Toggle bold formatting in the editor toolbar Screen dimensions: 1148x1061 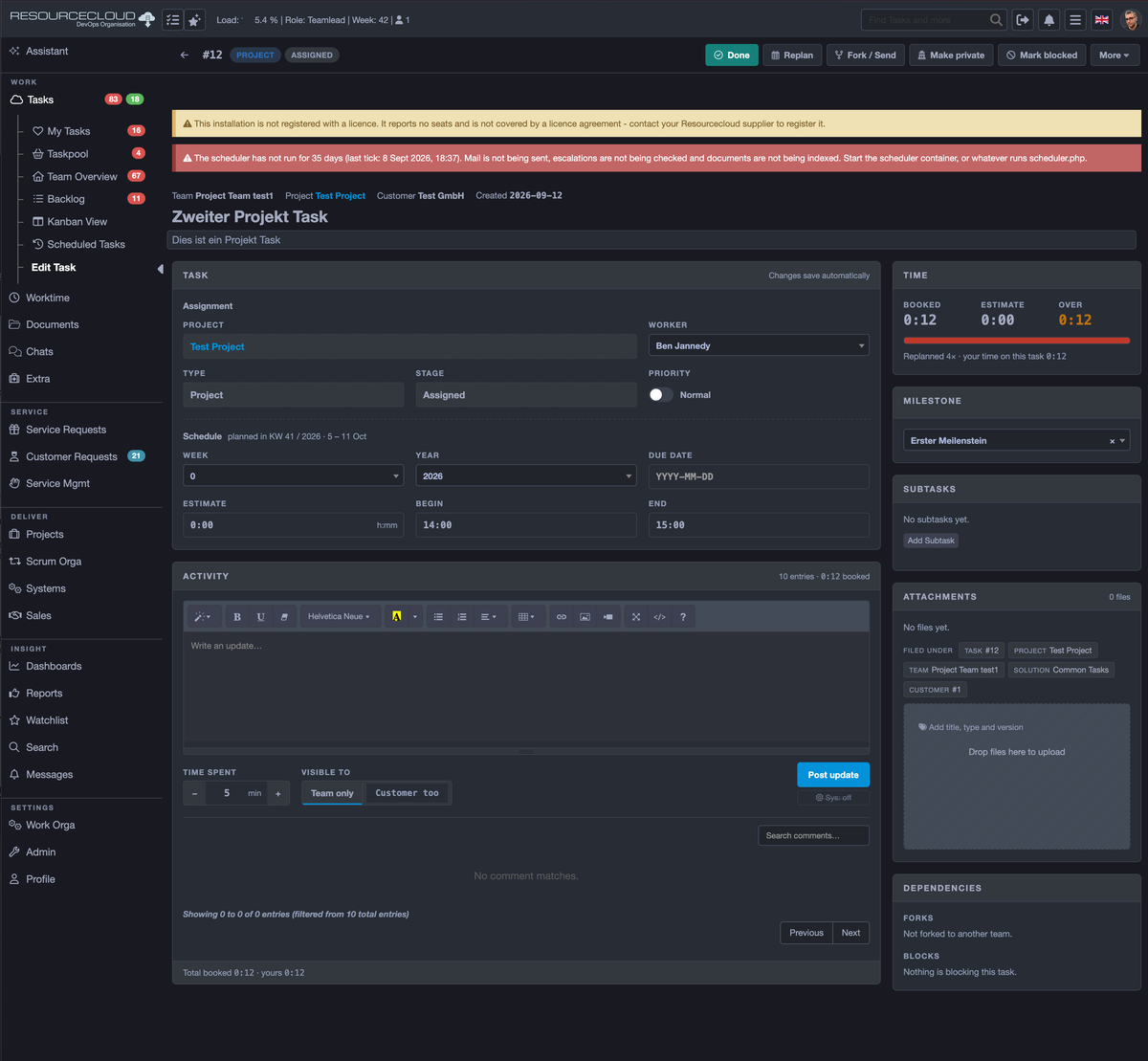pos(237,617)
